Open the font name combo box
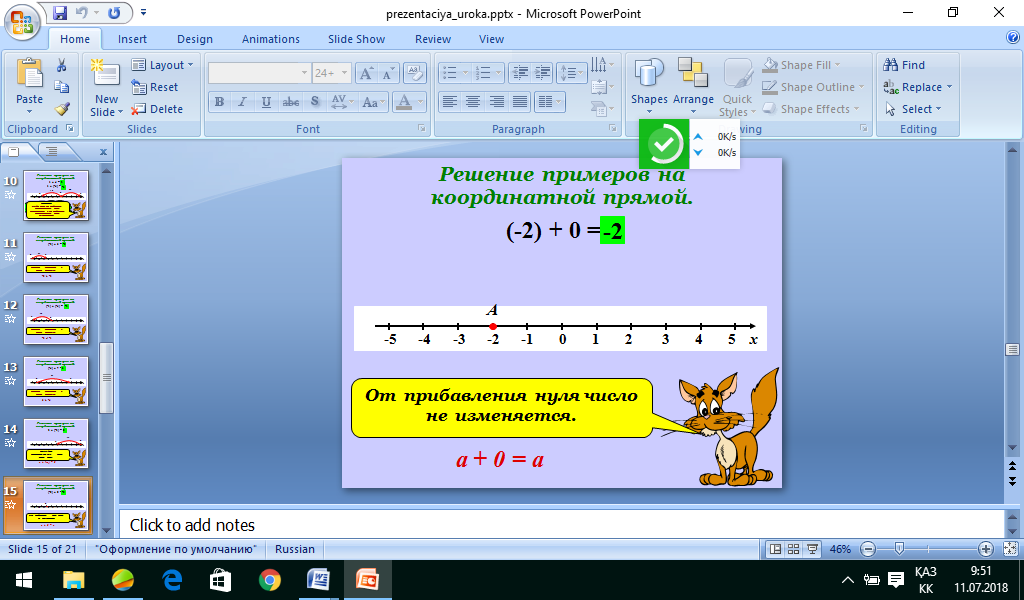 (259, 73)
